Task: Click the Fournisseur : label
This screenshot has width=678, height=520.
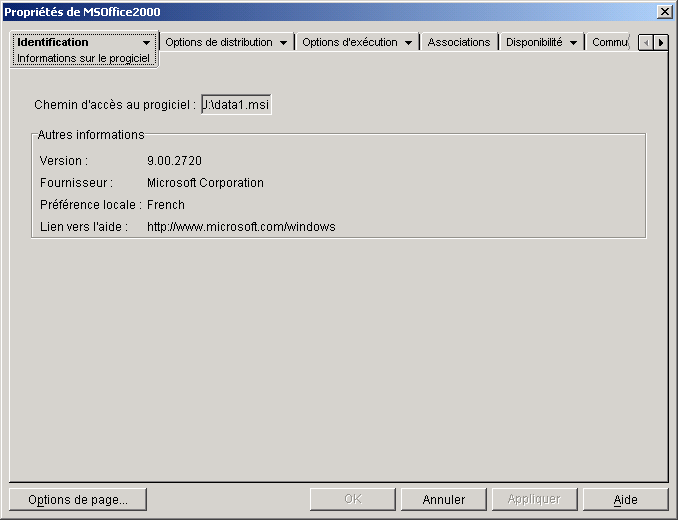Action: [x=76, y=183]
